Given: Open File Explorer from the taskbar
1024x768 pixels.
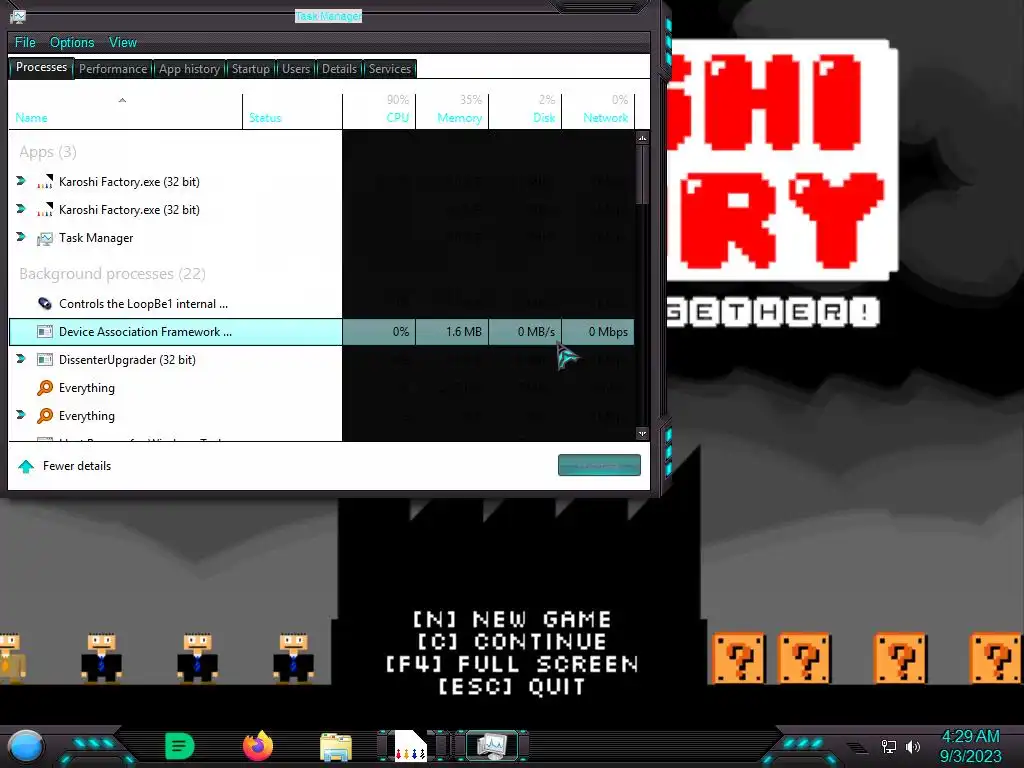Looking at the screenshot, I should [336, 747].
